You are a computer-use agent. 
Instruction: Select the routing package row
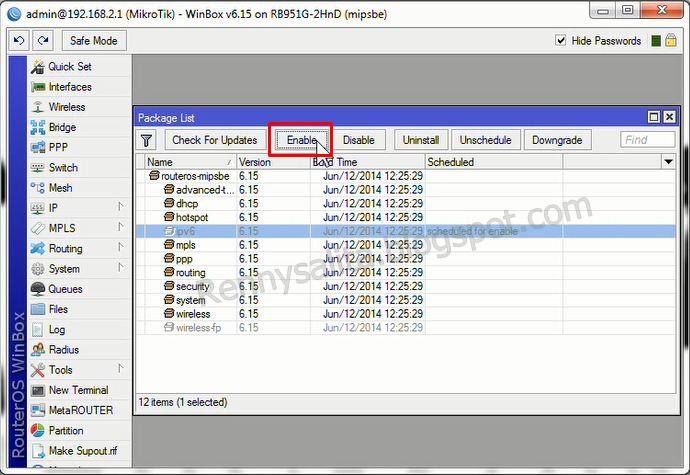(405, 272)
